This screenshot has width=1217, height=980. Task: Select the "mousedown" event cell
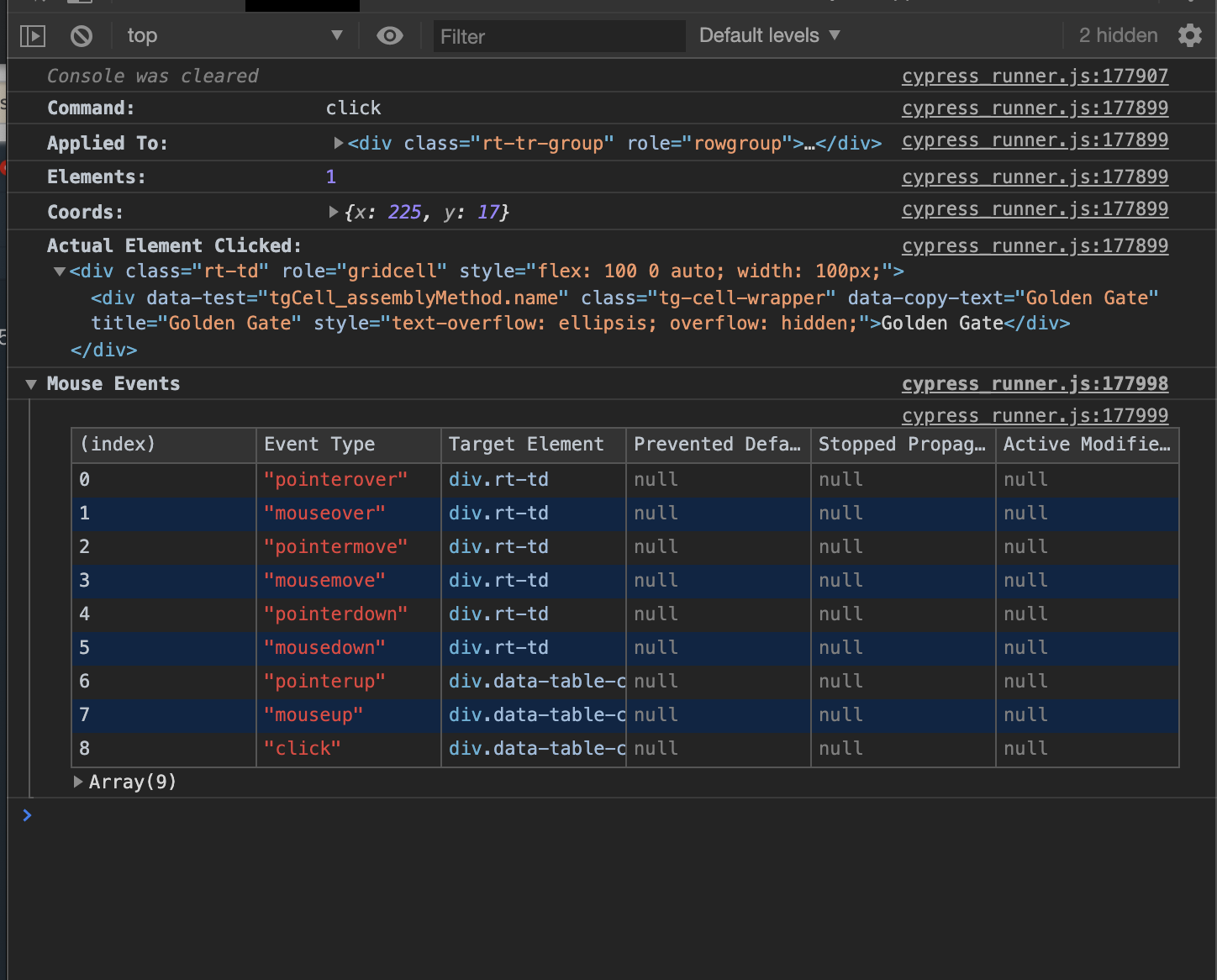349,648
